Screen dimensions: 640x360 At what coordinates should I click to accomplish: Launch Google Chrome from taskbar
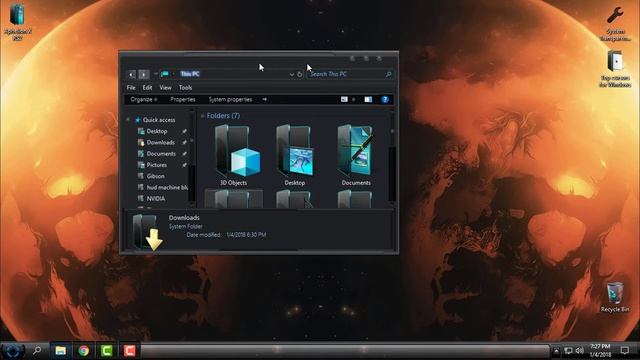click(x=84, y=351)
